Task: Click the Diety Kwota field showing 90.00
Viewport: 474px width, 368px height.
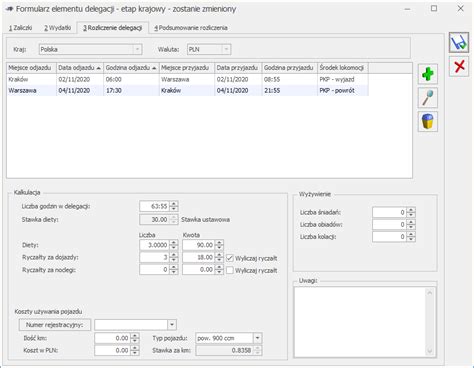Action: click(199, 245)
